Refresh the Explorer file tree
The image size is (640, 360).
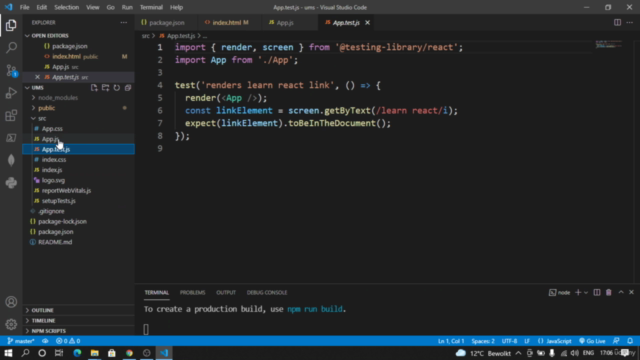pos(117,88)
